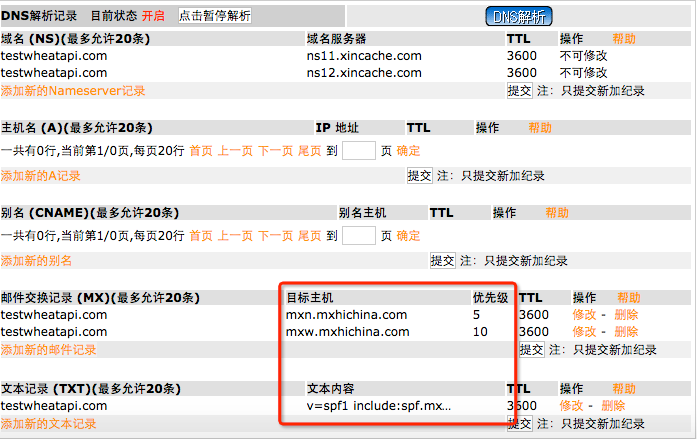Click the page number field in 主机名 (A) section
This screenshot has width=697, height=439.
coord(360,150)
